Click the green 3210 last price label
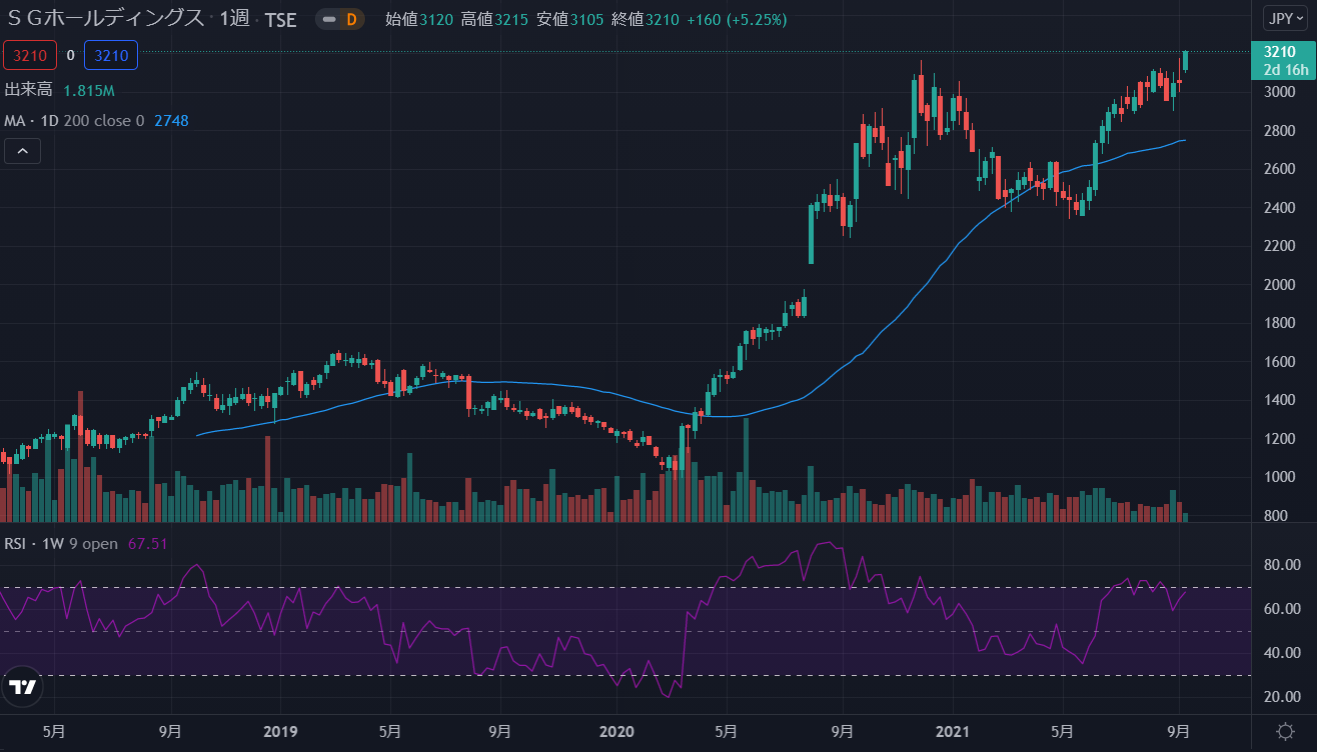Viewport: 1317px width, 752px height. click(1284, 60)
